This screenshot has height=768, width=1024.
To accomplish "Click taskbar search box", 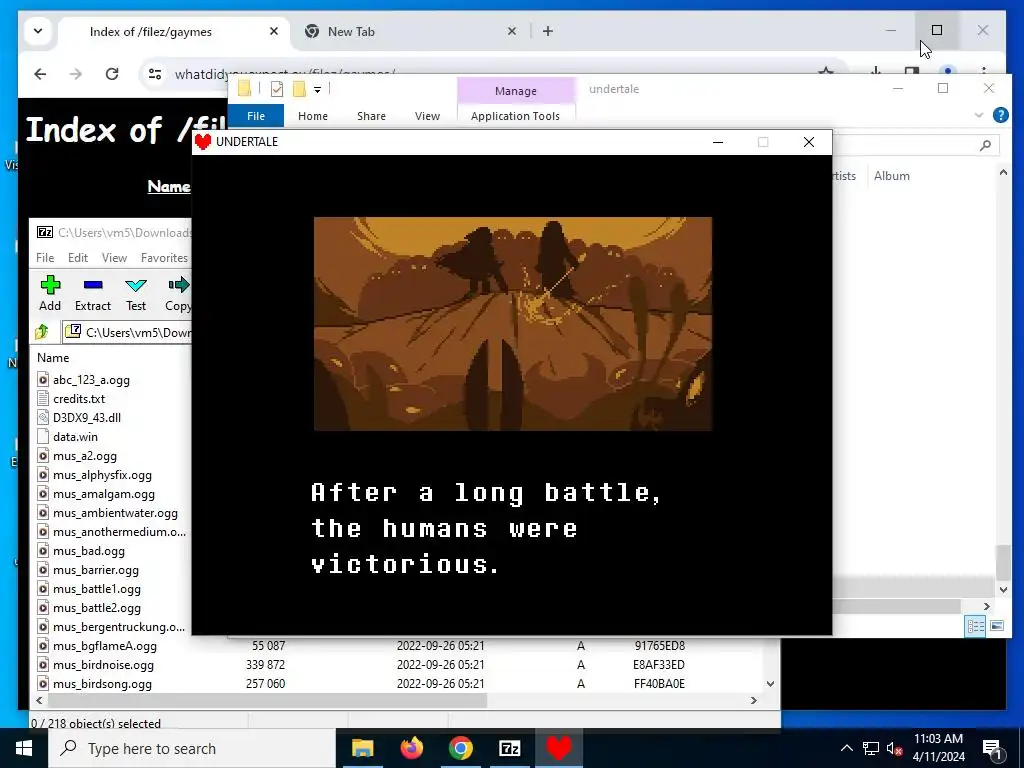I will click(x=192, y=748).
